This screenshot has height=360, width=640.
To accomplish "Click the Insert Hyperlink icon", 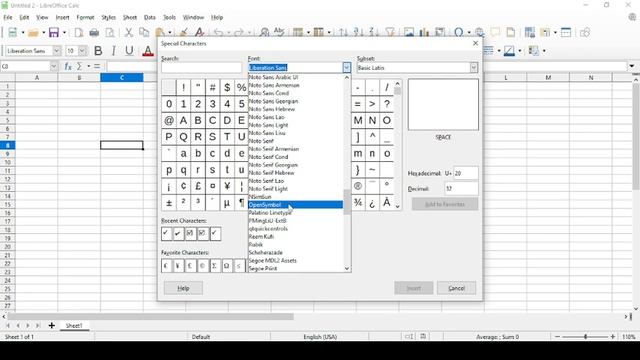I will click(x=480, y=33).
